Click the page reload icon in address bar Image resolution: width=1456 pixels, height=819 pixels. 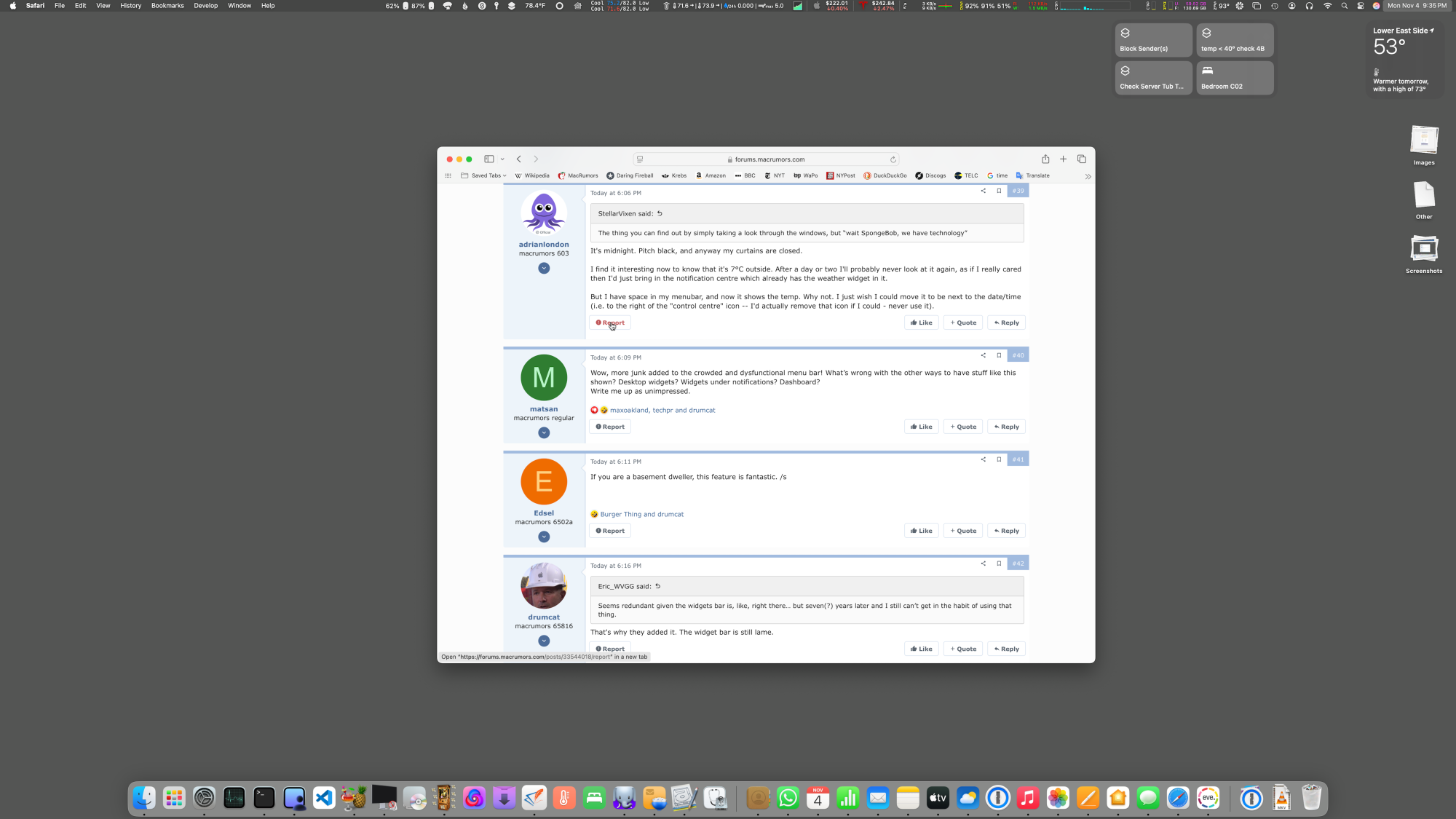(x=893, y=159)
